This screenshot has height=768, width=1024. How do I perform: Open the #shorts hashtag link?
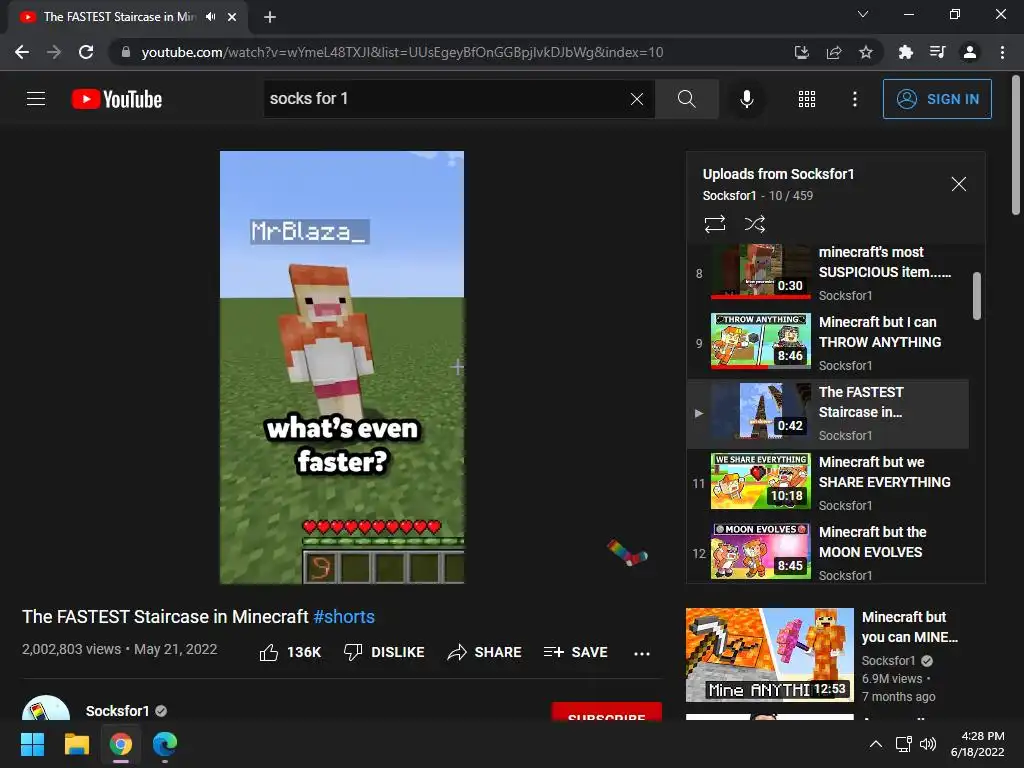click(x=344, y=616)
